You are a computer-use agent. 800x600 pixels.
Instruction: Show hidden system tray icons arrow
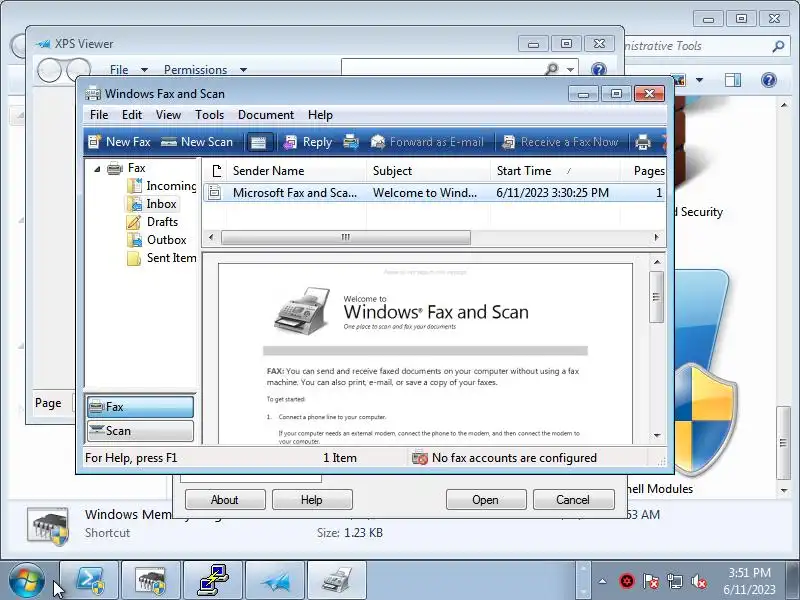coord(603,581)
